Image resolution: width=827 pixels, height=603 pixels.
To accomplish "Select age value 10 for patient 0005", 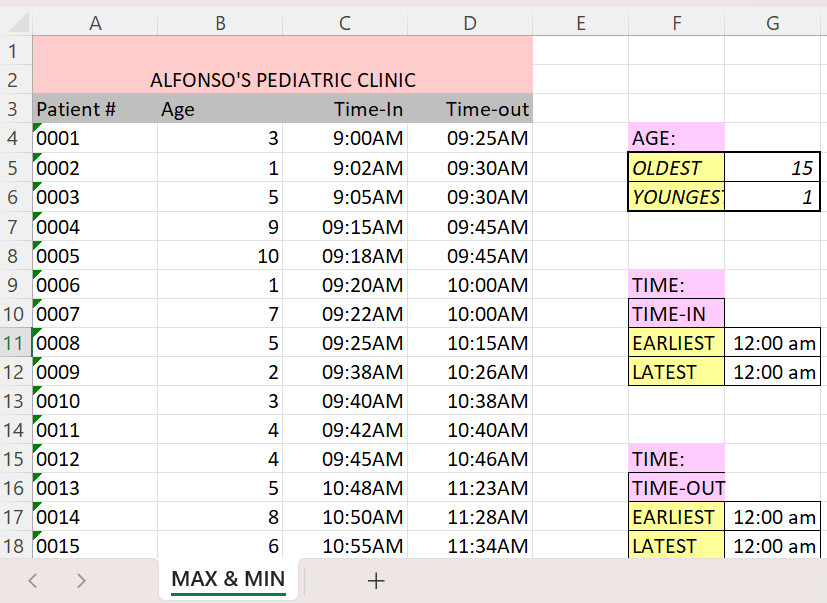I will tap(220, 256).
